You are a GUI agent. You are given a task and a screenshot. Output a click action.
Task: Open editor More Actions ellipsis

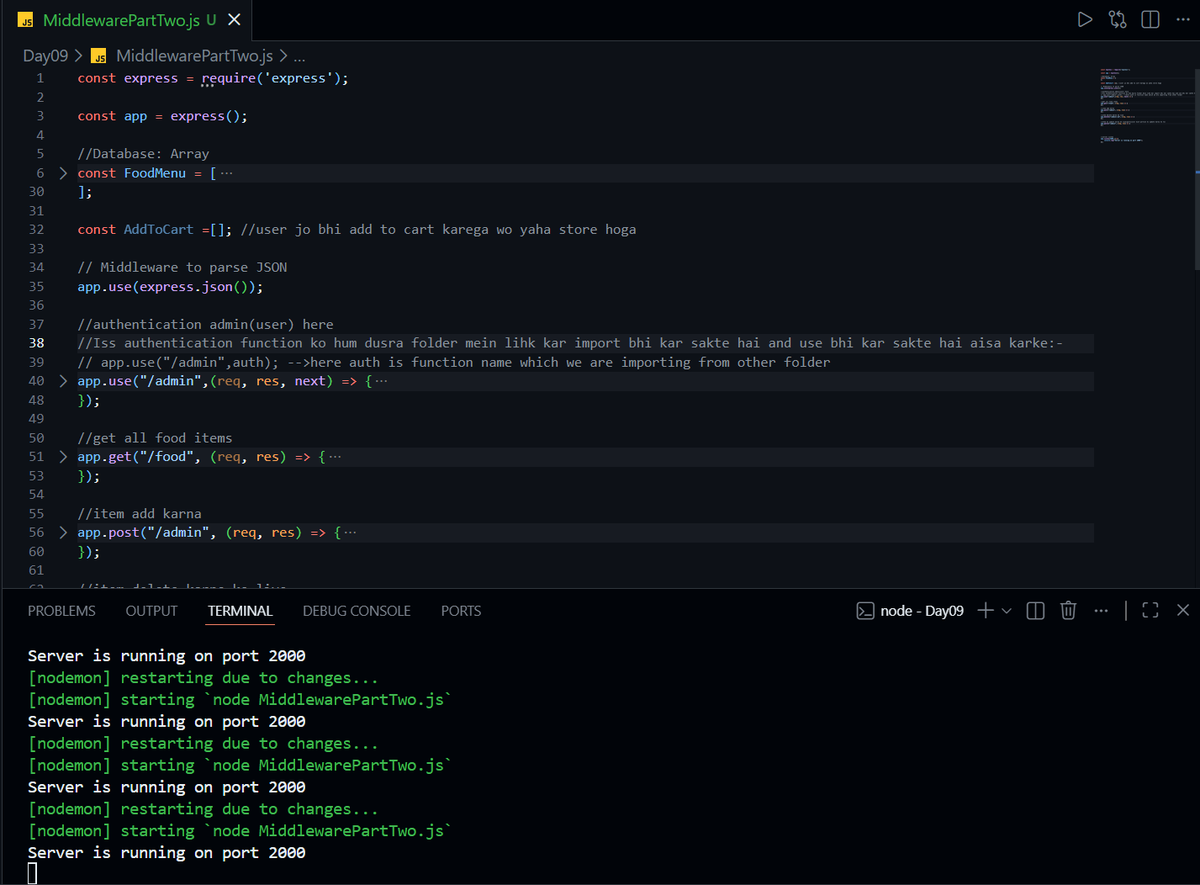pos(1181,20)
